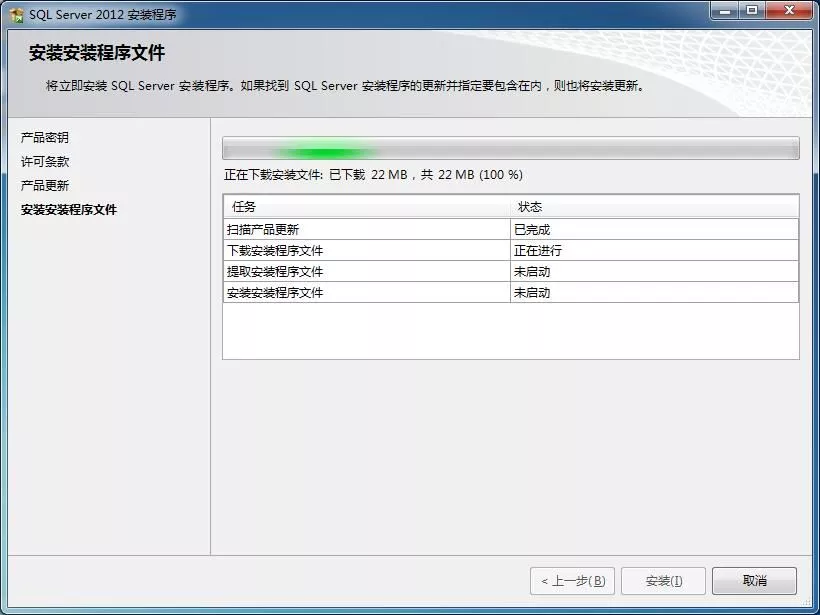Select the 扫描产品更新 task row
Screen dimensions: 820x615
(511, 229)
